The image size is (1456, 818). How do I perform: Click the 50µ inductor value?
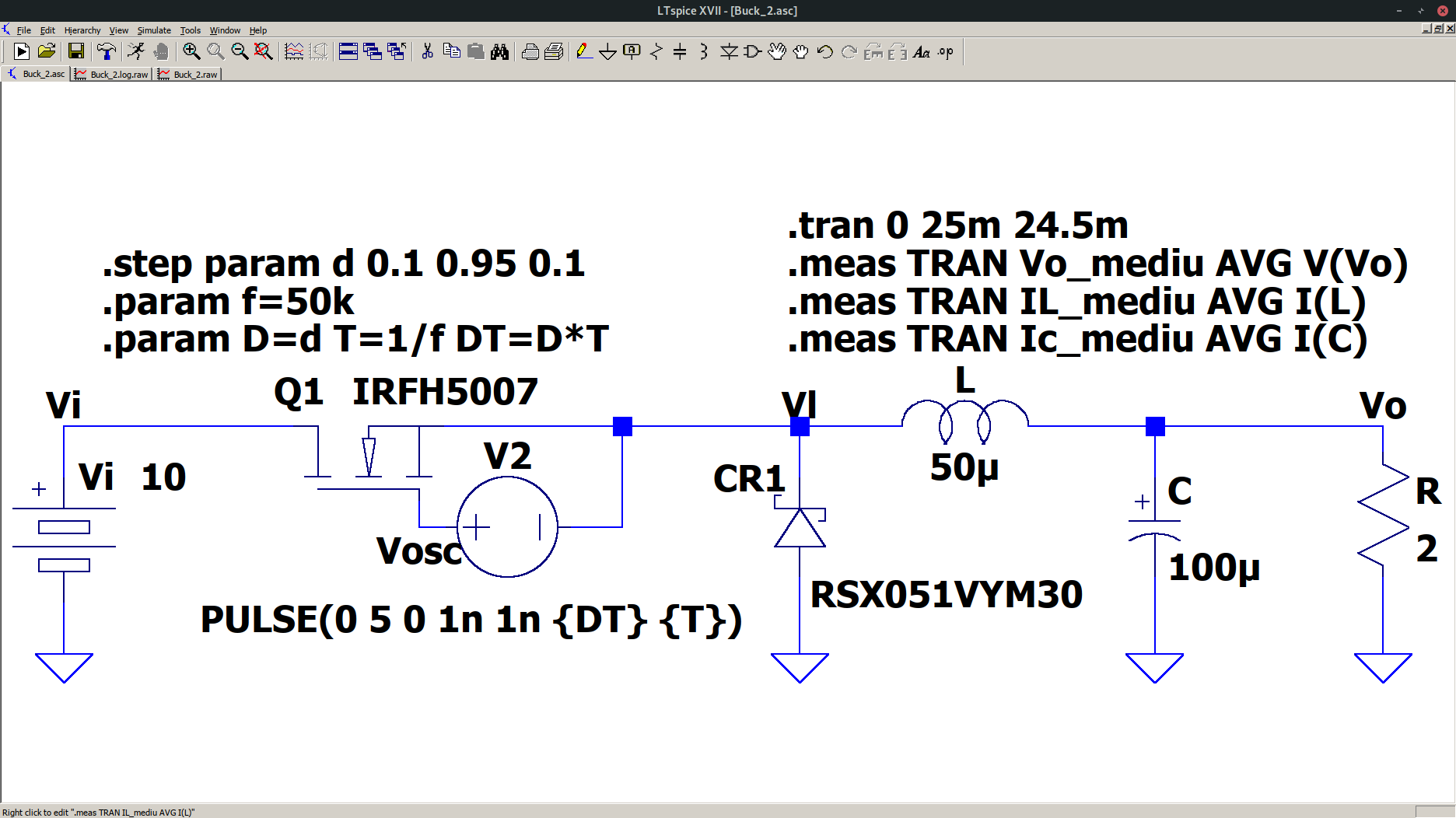tap(964, 468)
